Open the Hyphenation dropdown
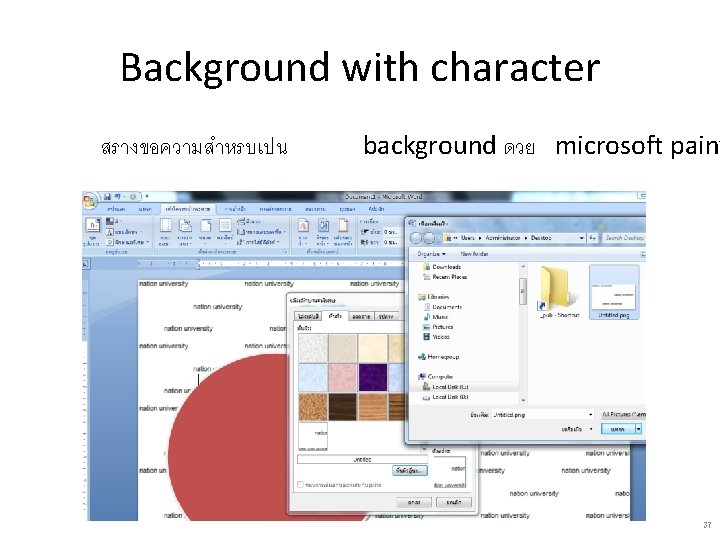 coord(258,242)
